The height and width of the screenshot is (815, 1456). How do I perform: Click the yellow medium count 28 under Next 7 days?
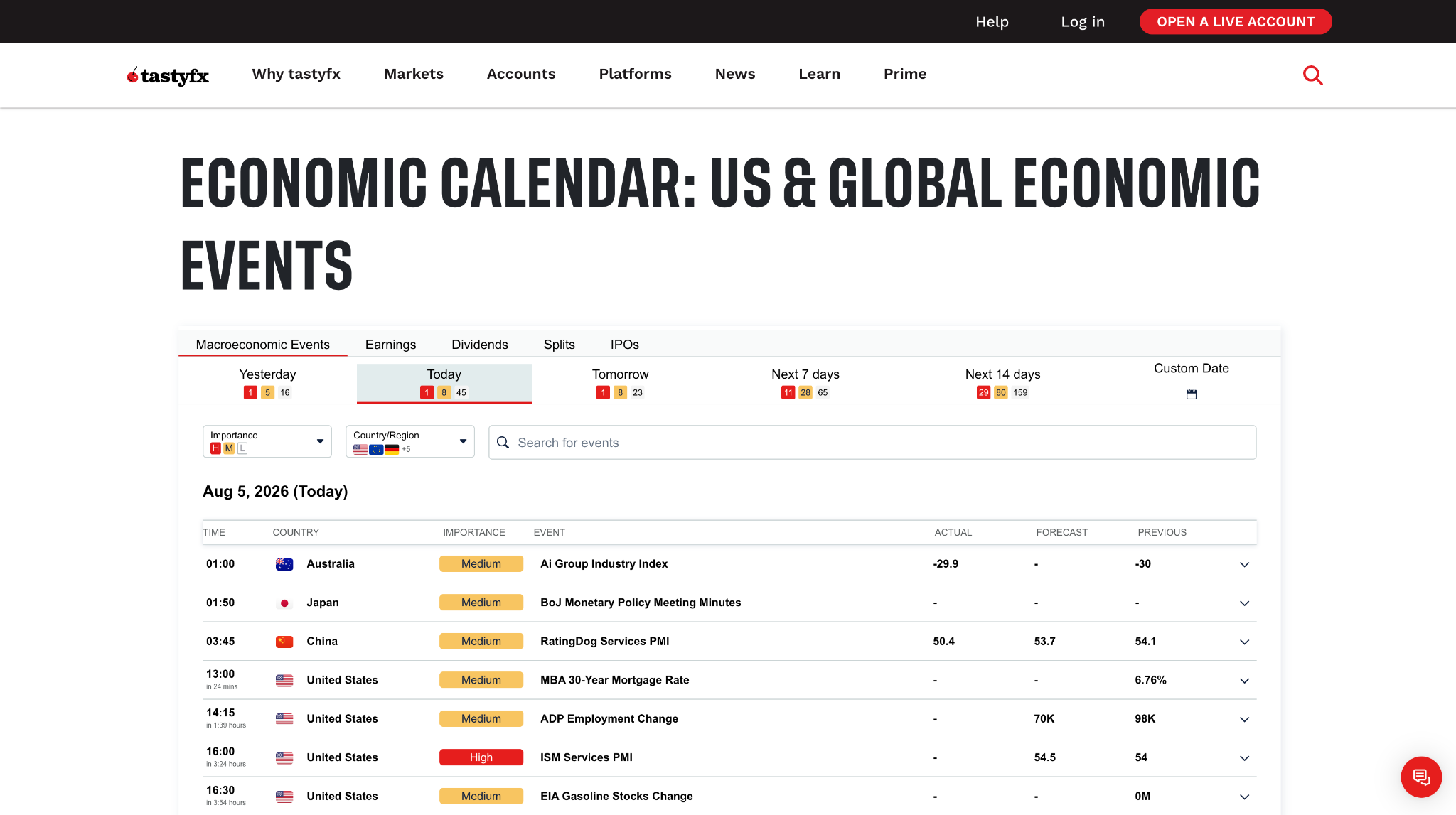805,392
